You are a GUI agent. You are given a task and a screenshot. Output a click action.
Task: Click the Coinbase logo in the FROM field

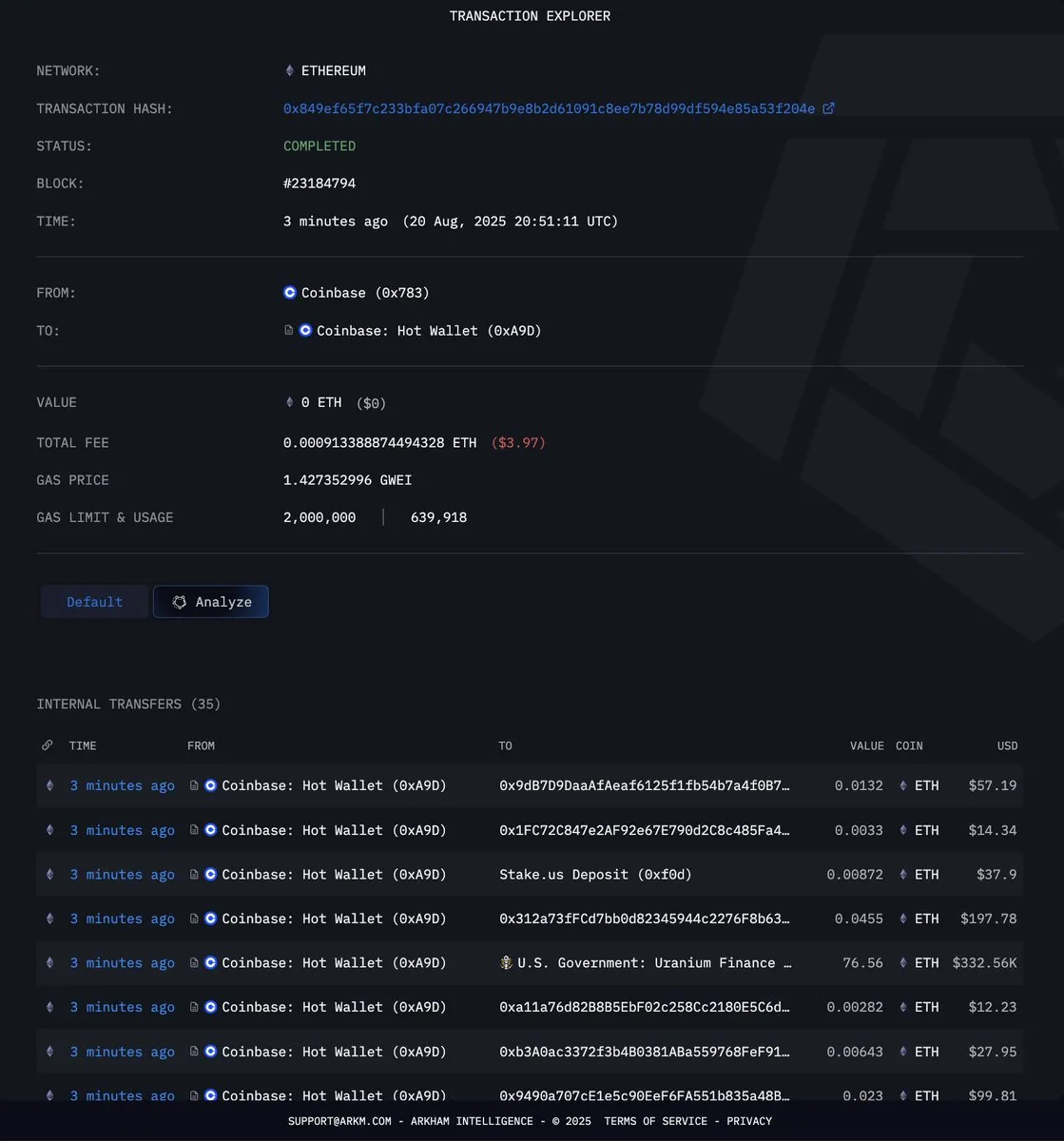(x=290, y=293)
